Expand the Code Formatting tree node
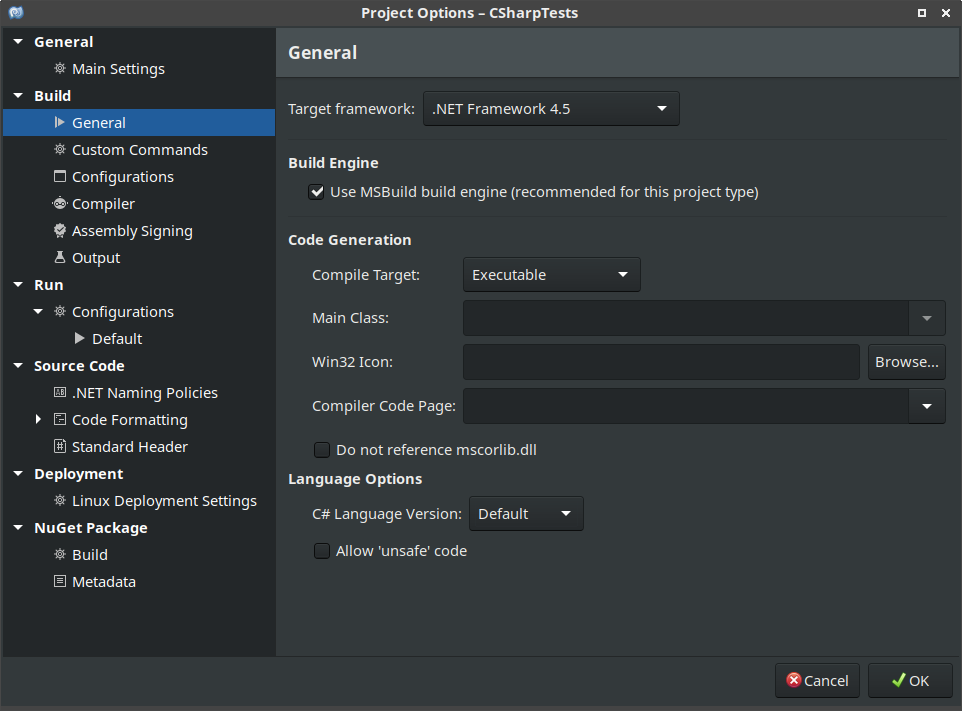Screen dimensions: 962x711 click(39, 420)
